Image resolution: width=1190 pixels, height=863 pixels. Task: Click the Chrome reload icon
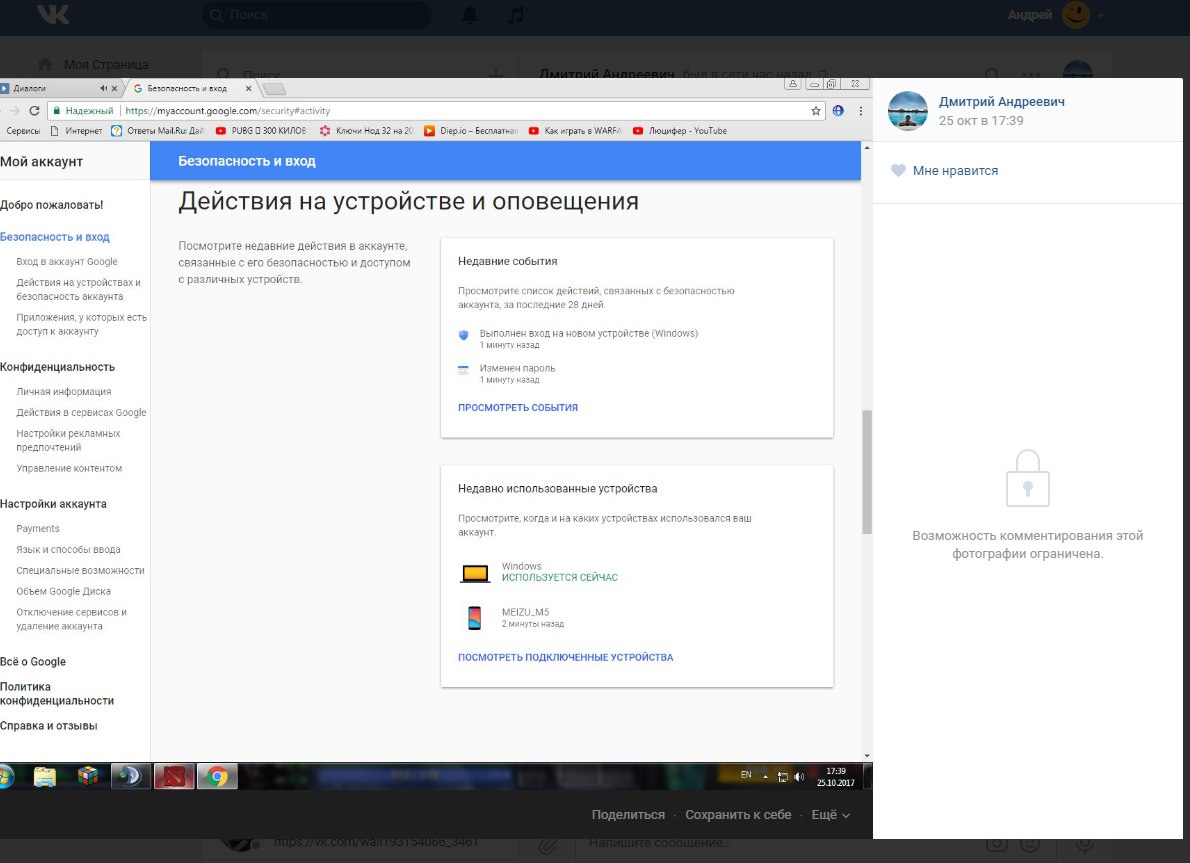35,111
